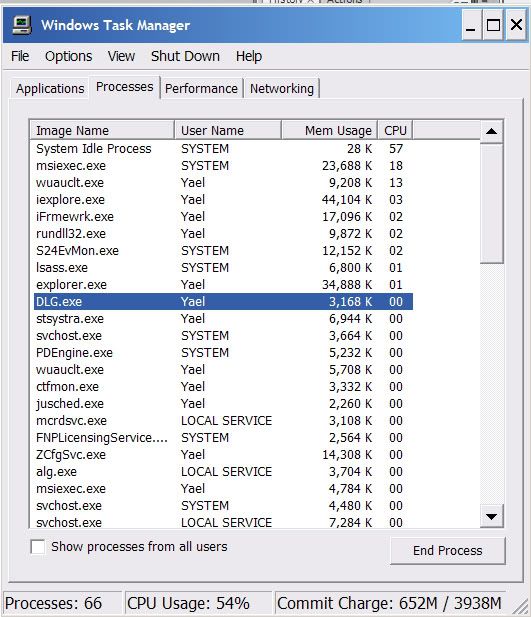Open the Shut Down menu
Screen dimensions: 531x617
click(x=185, y=56)
